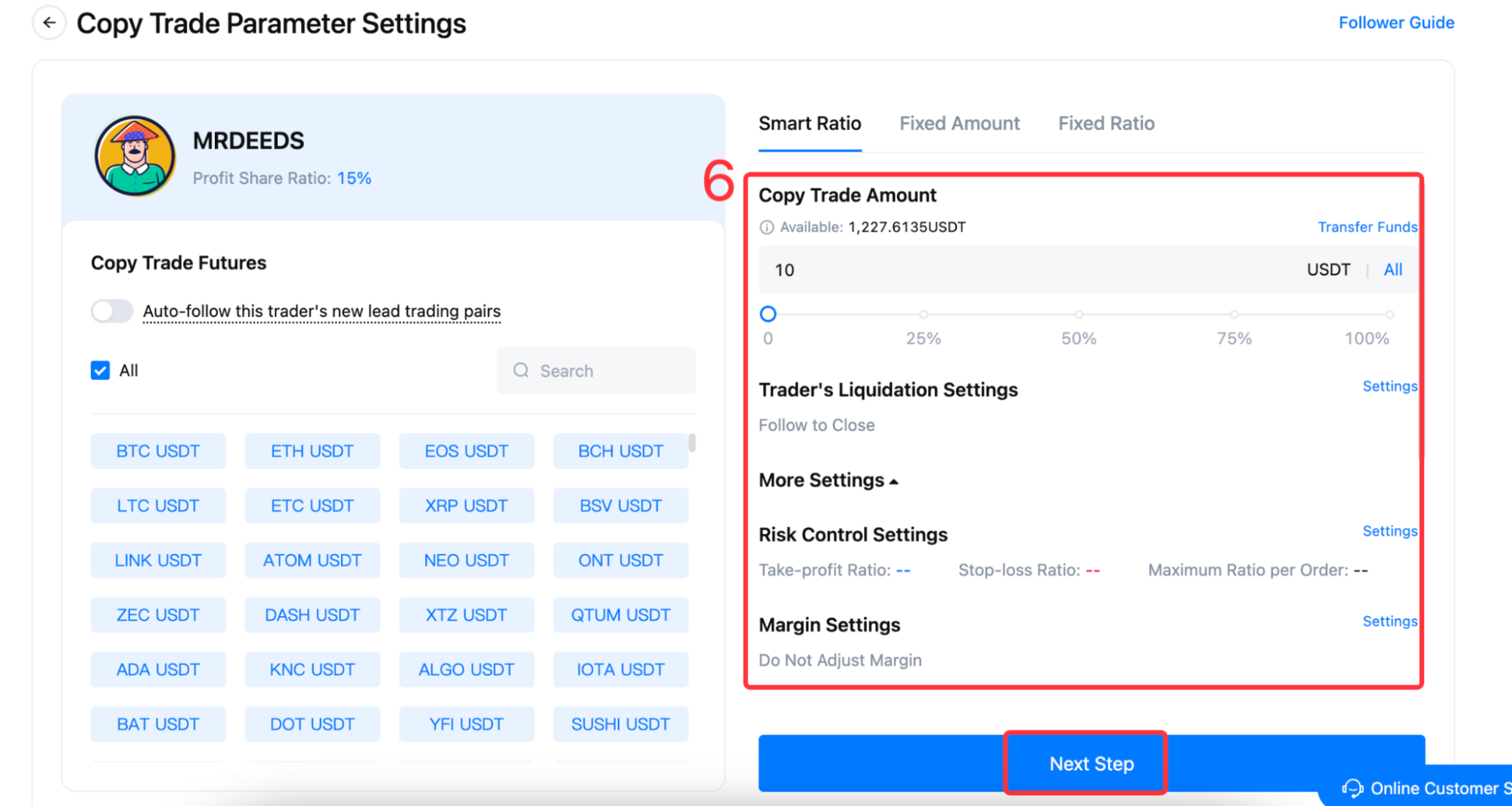This screenshot has height=806, width=1512.
Task: Open Risk Control Settings
Action: (x=1389, y=531)
